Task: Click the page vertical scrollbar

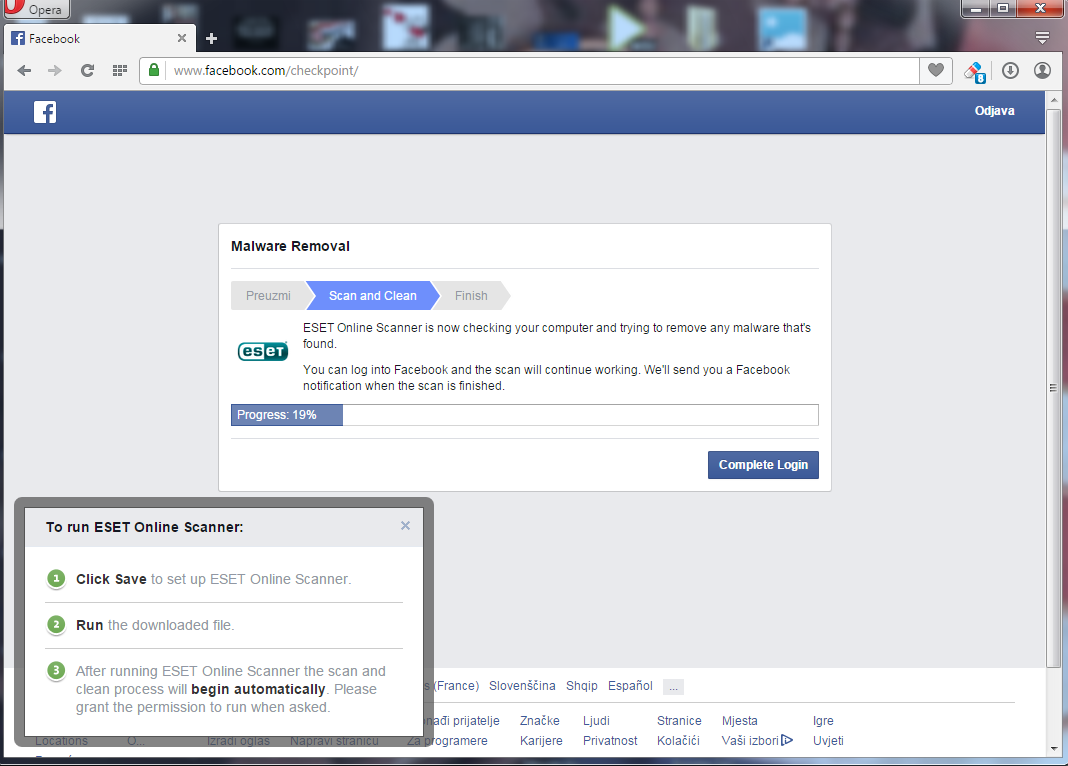Action: coord(1053,387)
